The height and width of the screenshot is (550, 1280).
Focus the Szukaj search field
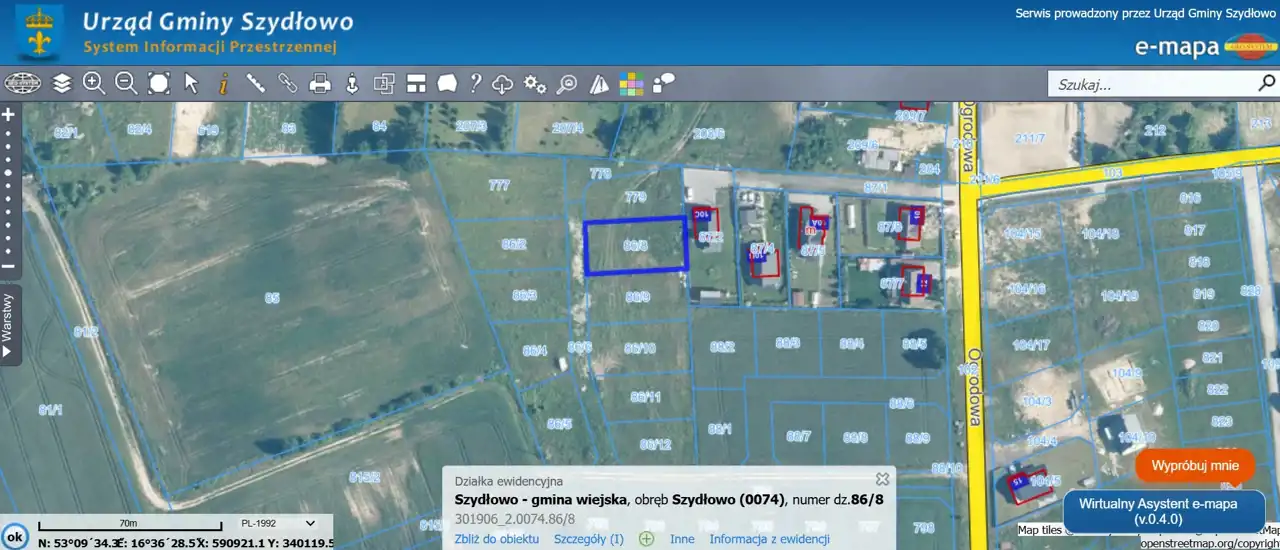[1151, 84]
